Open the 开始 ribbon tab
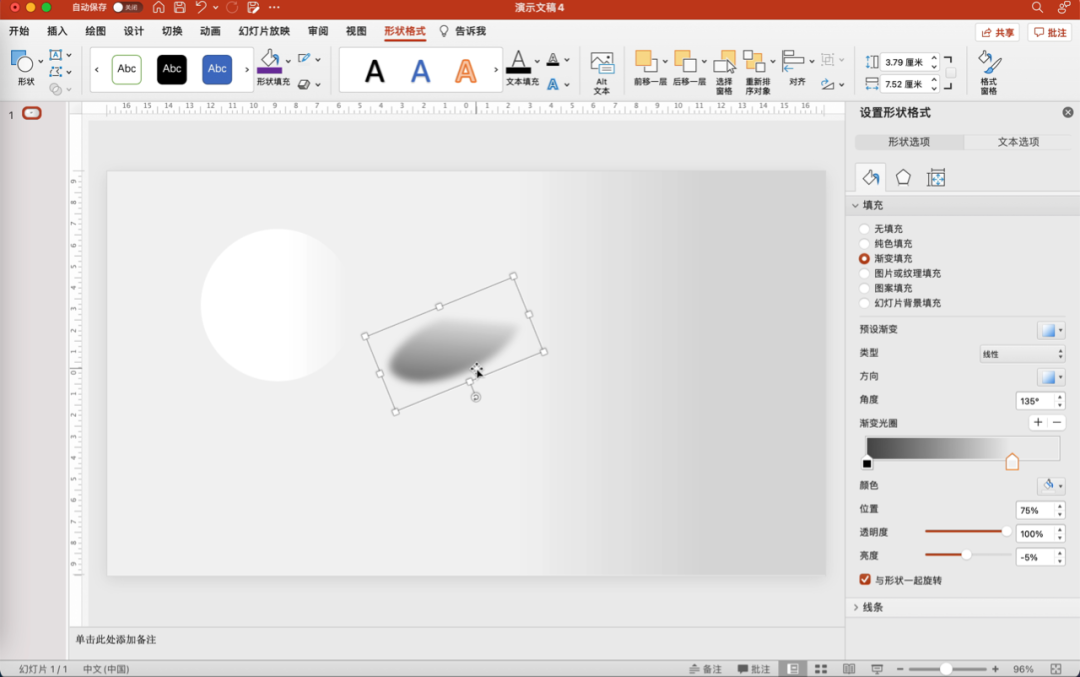Screen dimensions: 1080x677 tap(19, 31)
